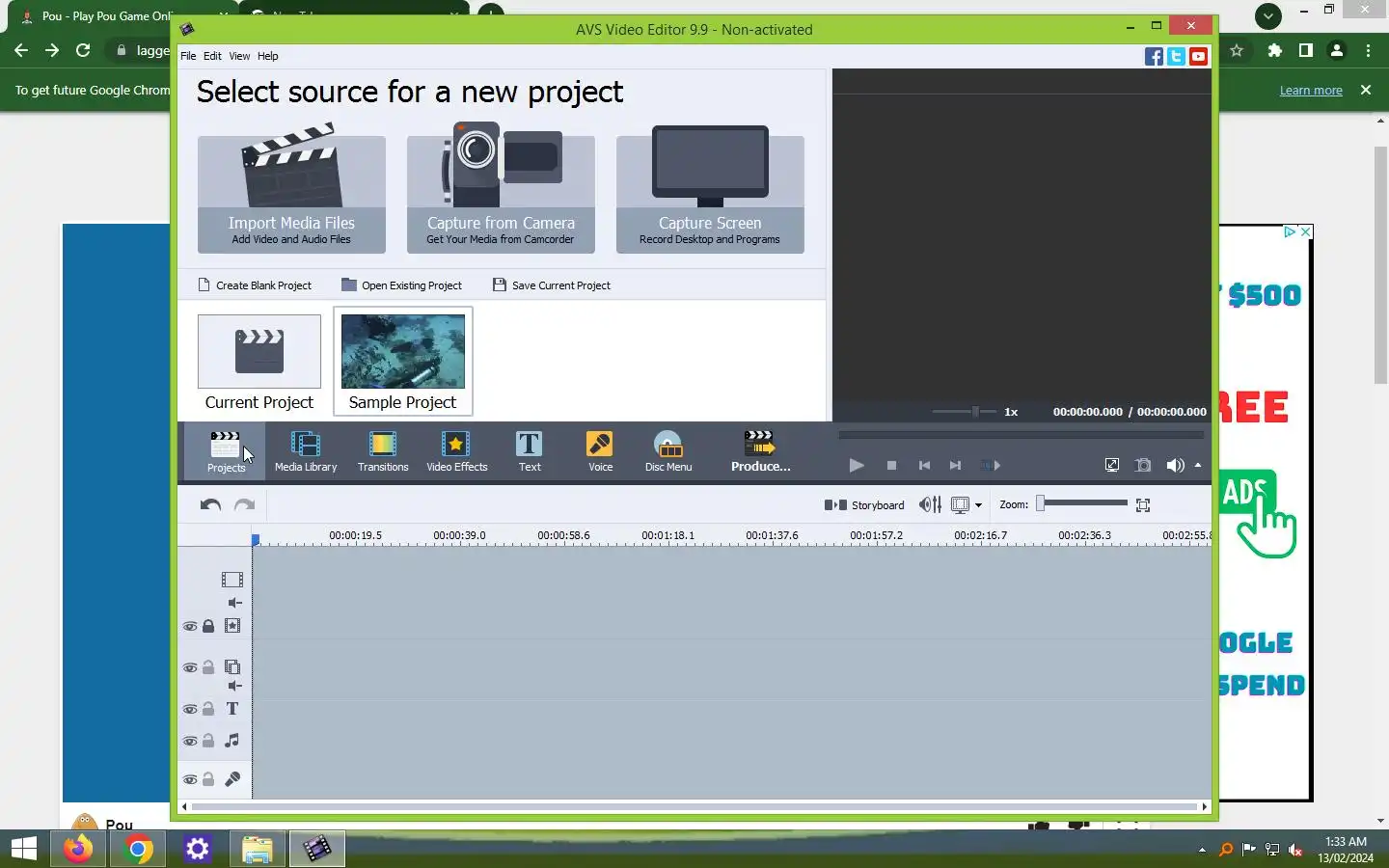Adjust the timeline Zoom slider
The height and width of the screenshot is (868, 1389).
(x=1081, y=503)
